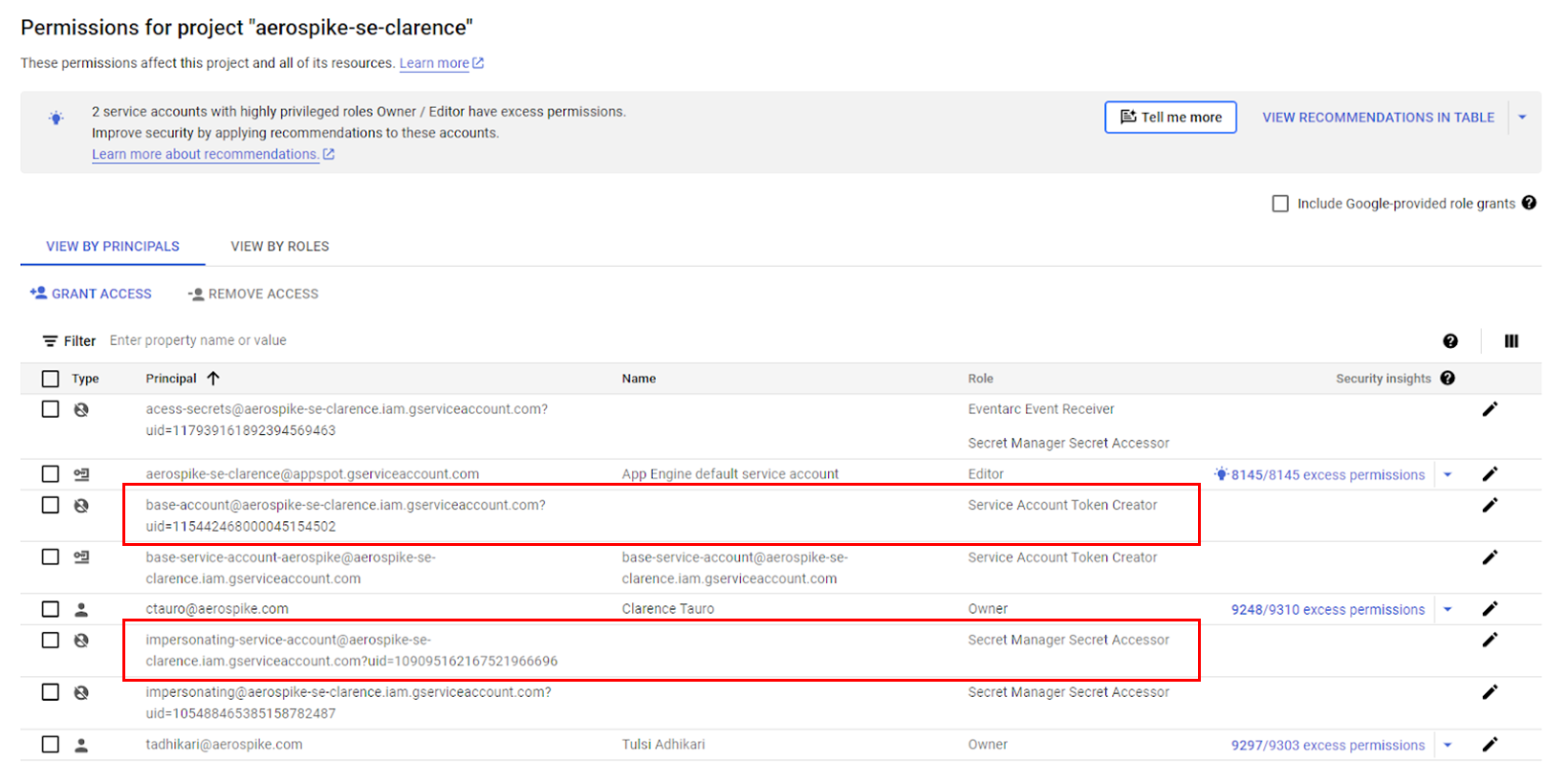Viewport: 1568px width, 784px height.
Task: Click Type column header
Action: pos(85,379)
